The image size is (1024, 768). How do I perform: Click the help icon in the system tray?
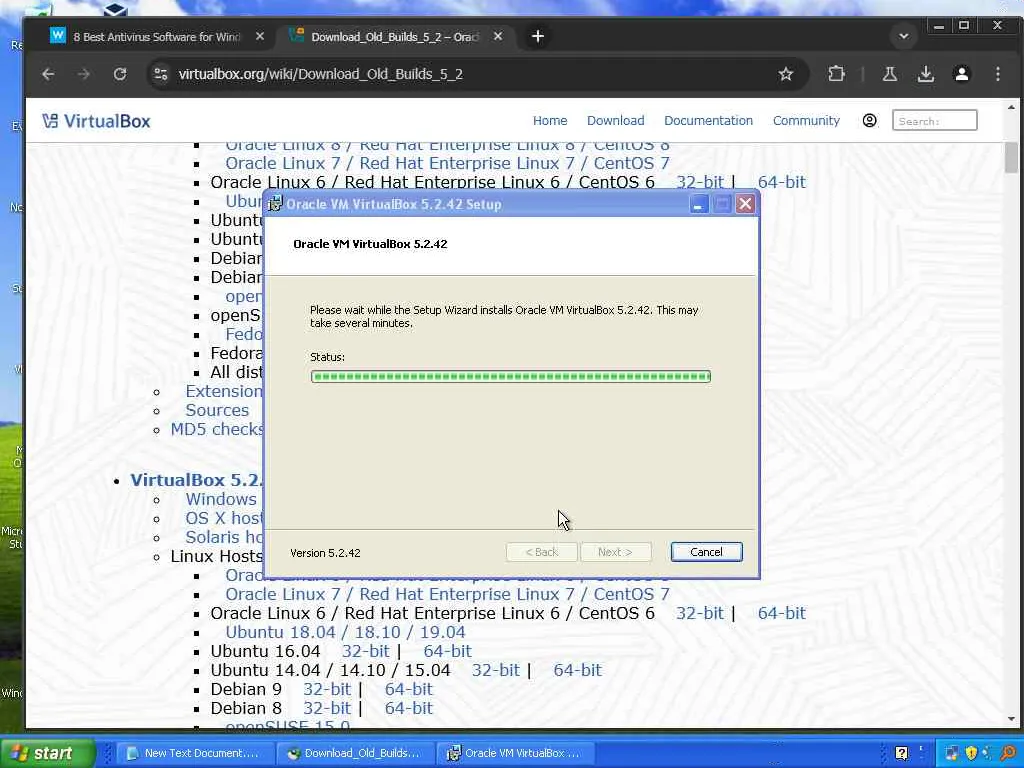point(902,754)
